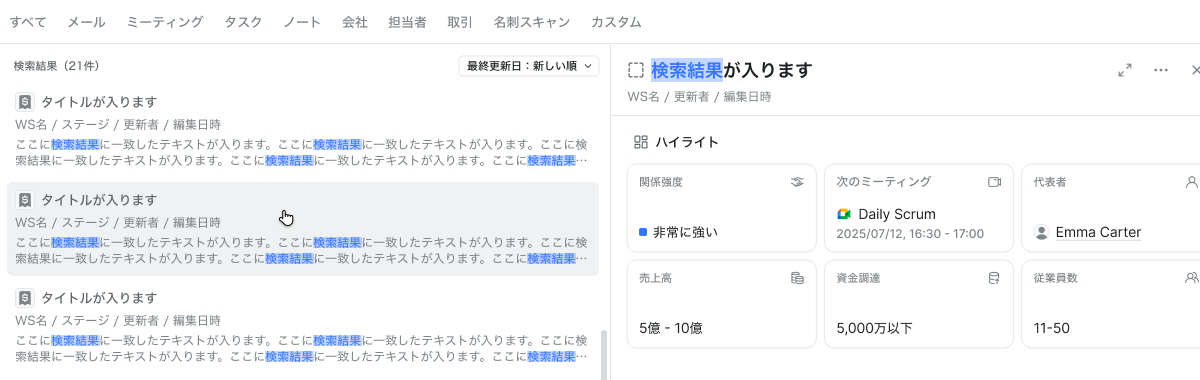The height and width of the screenshot is (380, 1200).
Task: Click the 関係強度 card label
Action: click(x=661, y=182)
